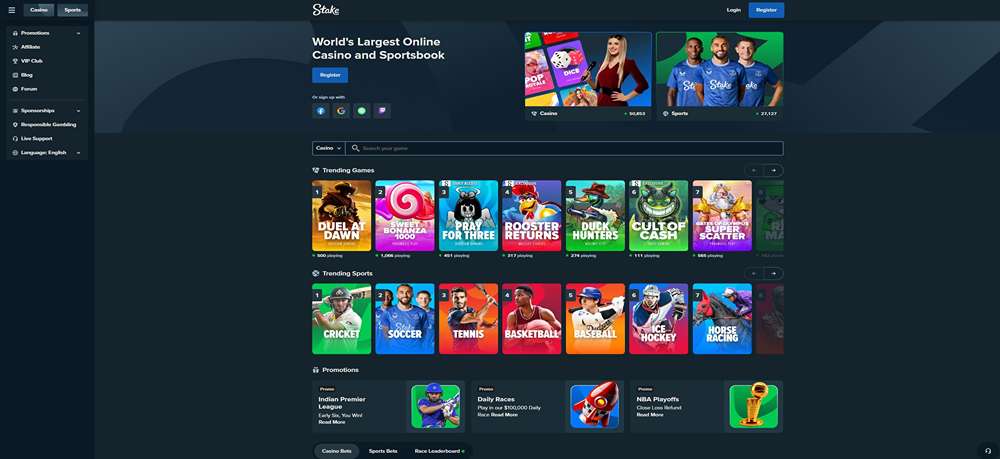This screenshot has width=1000, height=459.
Task: Click the Register button under headline
Action: 330,75
